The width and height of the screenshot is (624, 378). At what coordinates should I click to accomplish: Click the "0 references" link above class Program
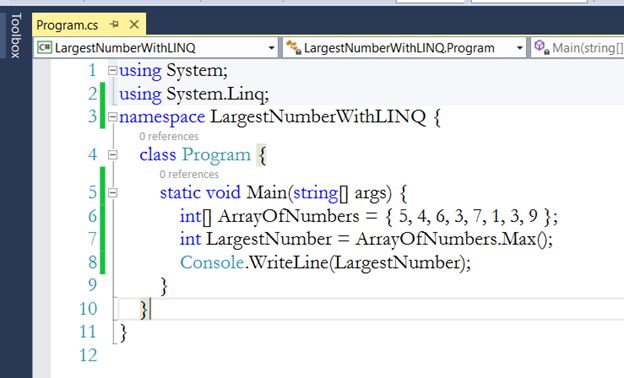pyautogui.click(x=169, y=136)
